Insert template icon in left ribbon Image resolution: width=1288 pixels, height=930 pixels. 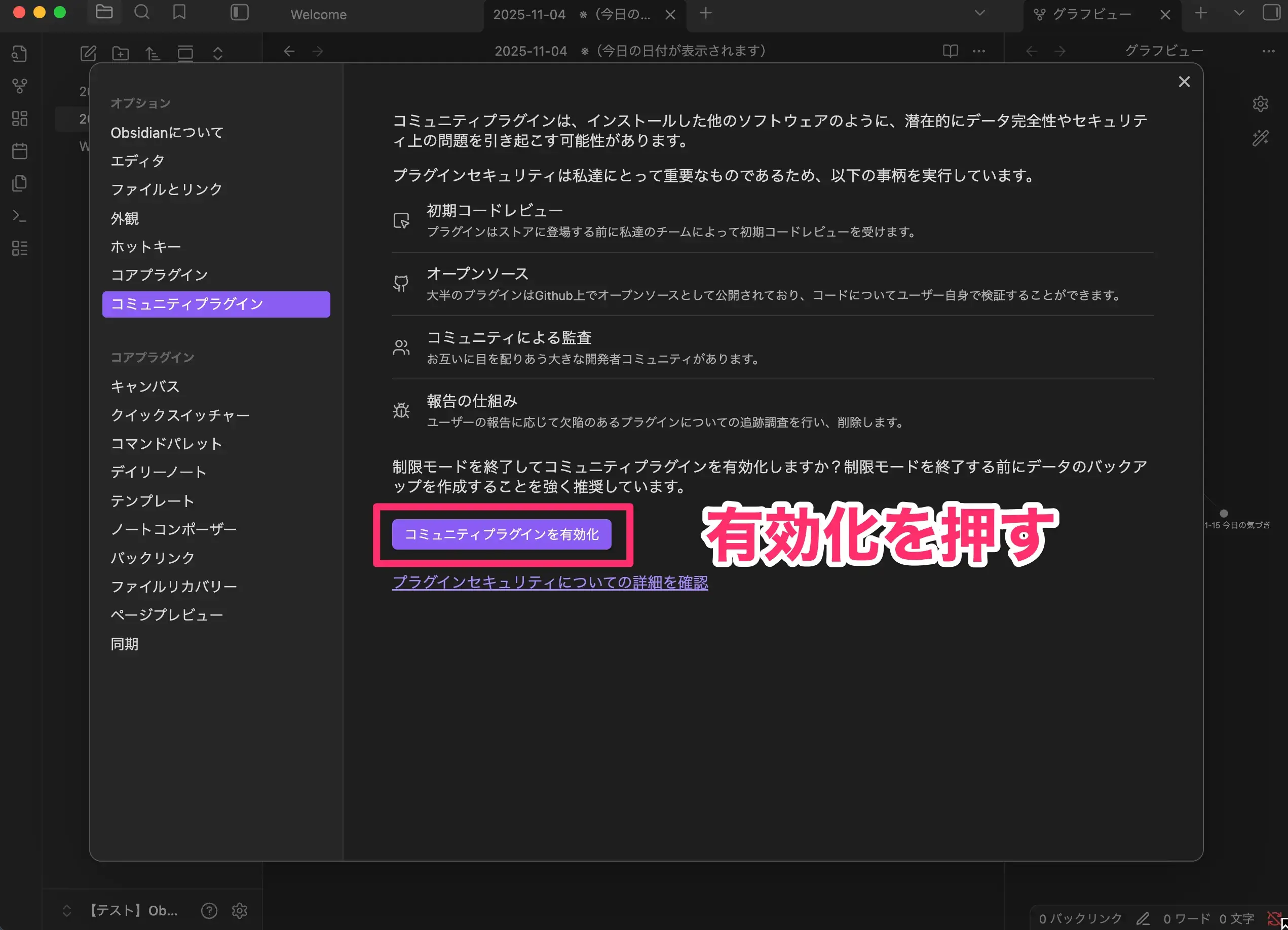click(20, 183)
